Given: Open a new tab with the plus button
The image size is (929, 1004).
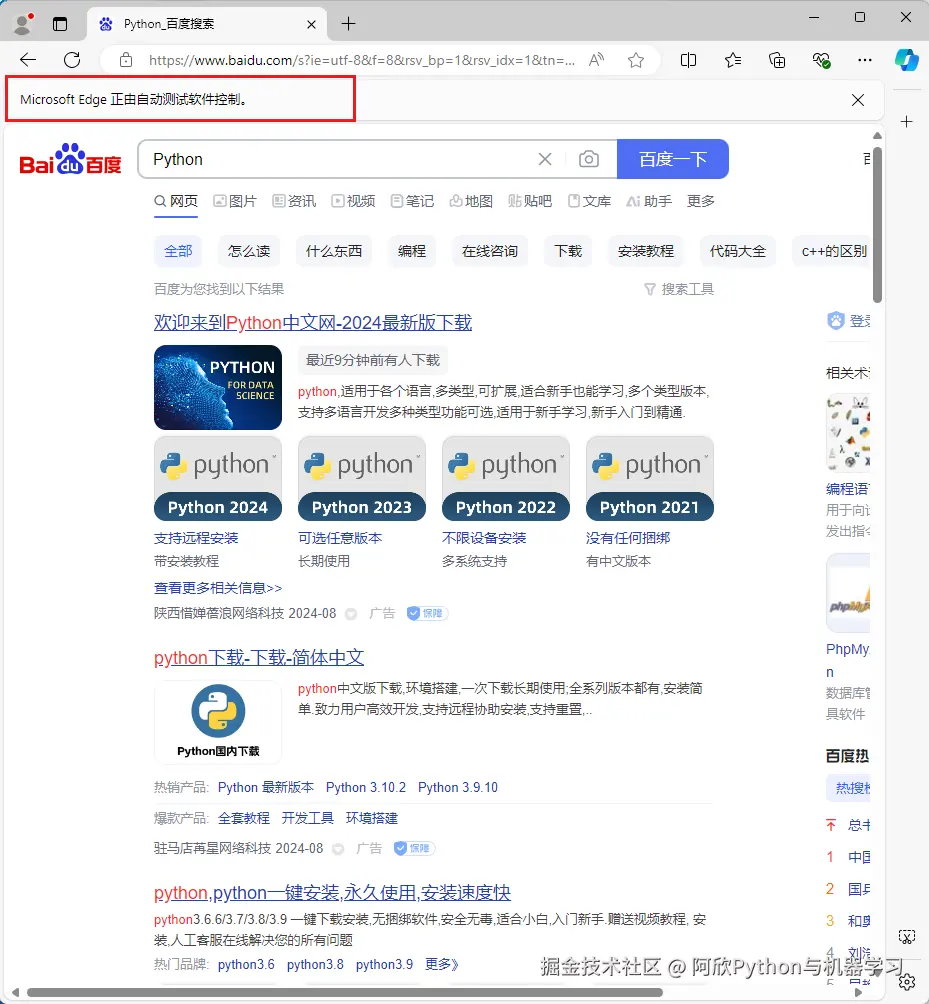Looking at the screenshot, I should [x=348, y=24].
